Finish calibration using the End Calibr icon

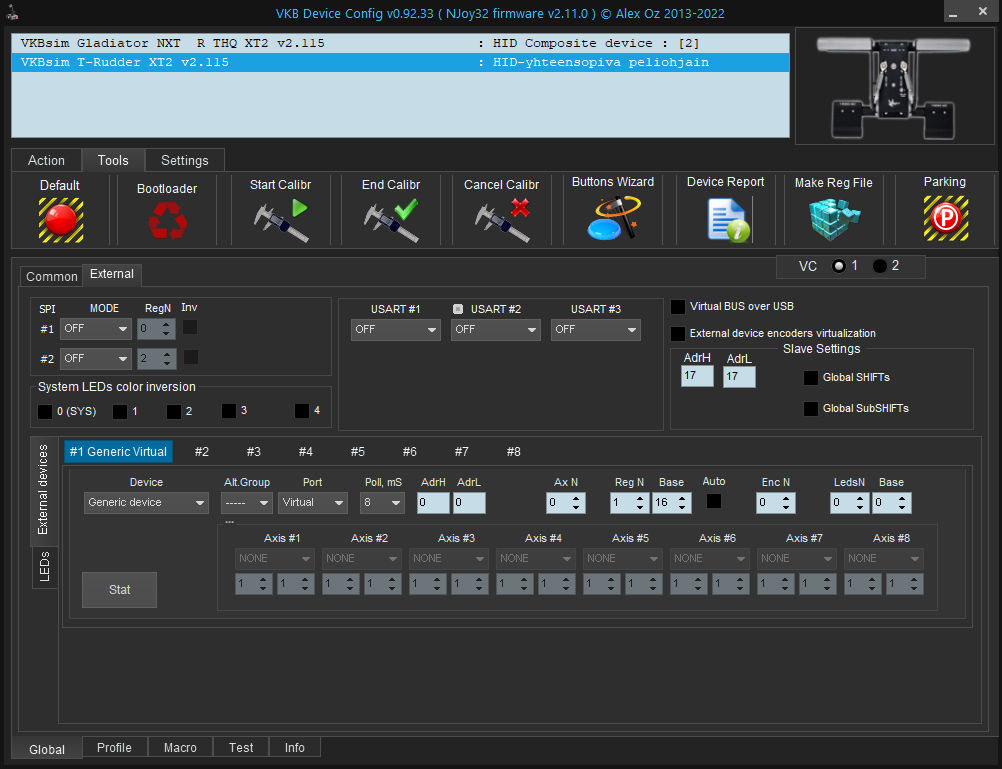pyautogui.click(x=391, y=220)
